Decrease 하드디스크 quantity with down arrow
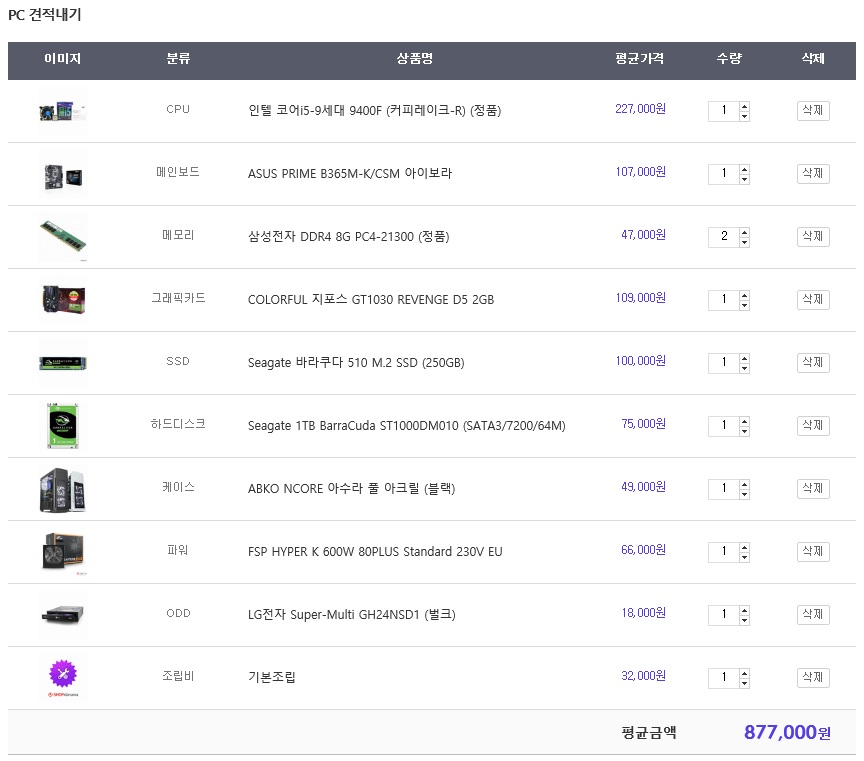The height and width of the screenshot is (761, 864). [744, 431]
